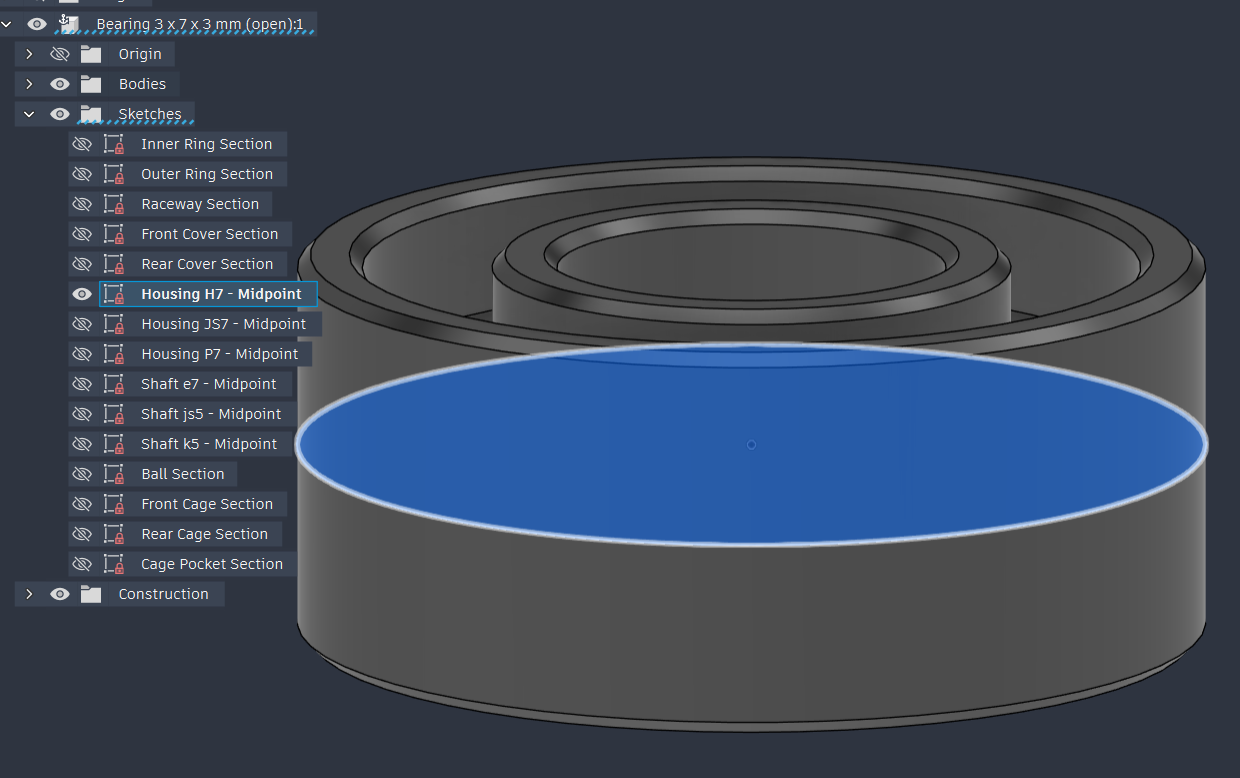The image size is (1240, 778).
Task: Select the Inner Ring Section tree row
Action: 178,144
